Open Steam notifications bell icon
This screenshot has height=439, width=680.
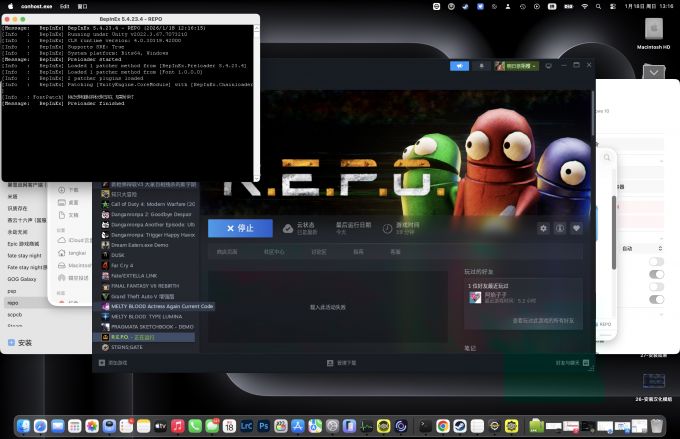pos(482,66)
